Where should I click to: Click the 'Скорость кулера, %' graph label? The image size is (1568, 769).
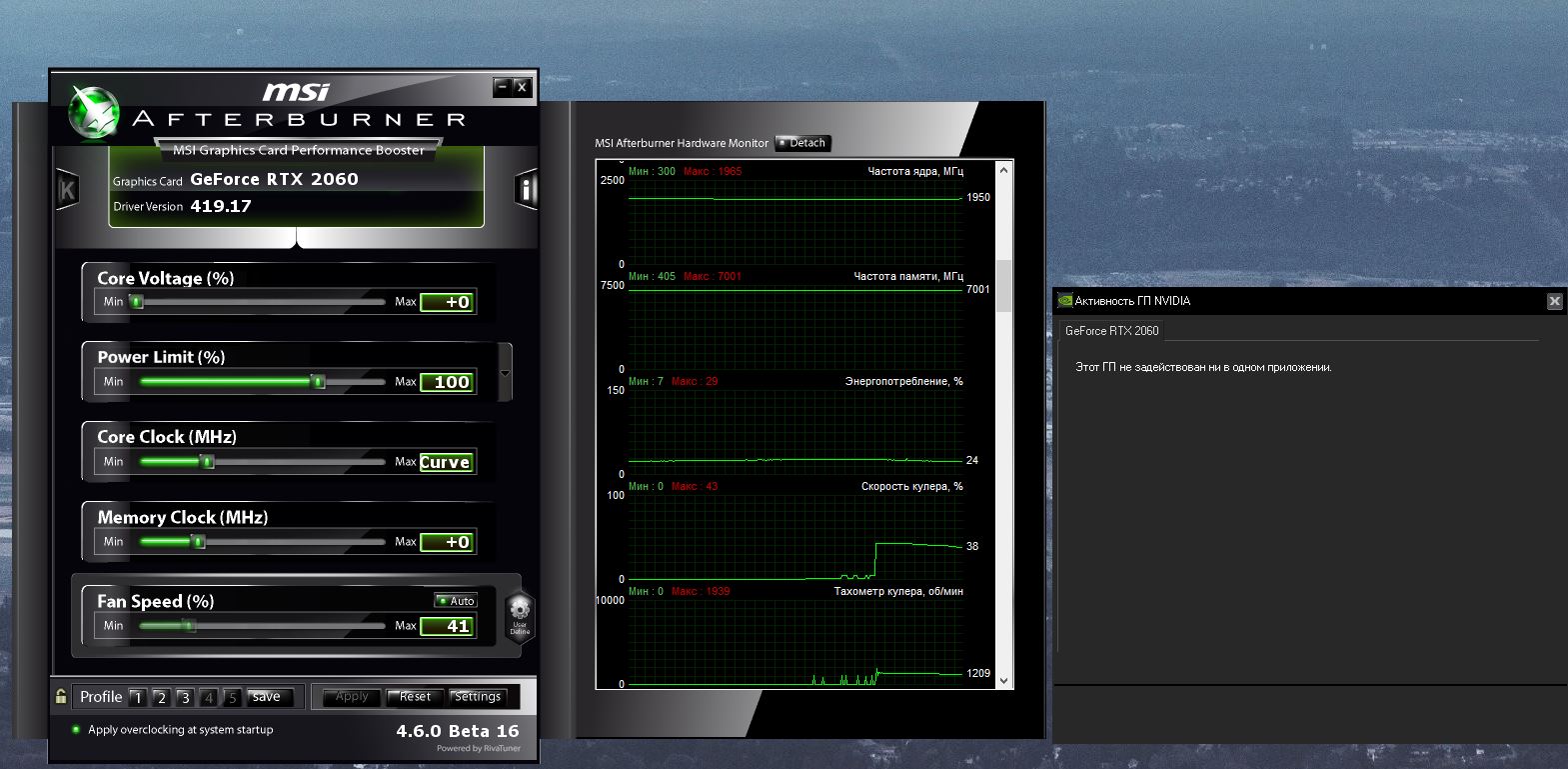click(912, 486)
